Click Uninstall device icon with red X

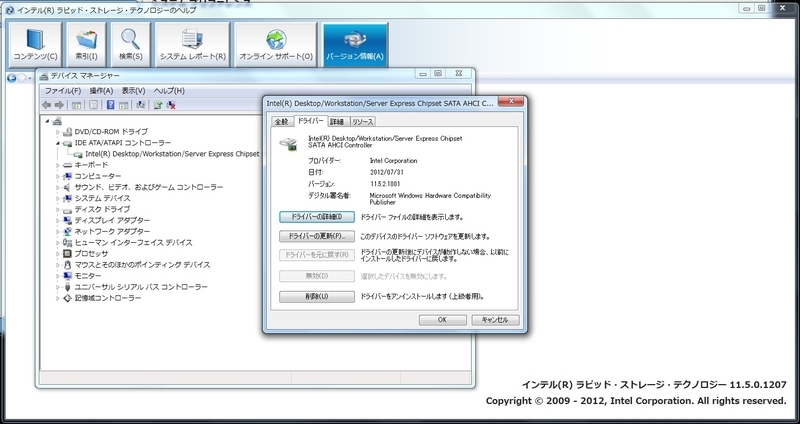coord(171,105)
